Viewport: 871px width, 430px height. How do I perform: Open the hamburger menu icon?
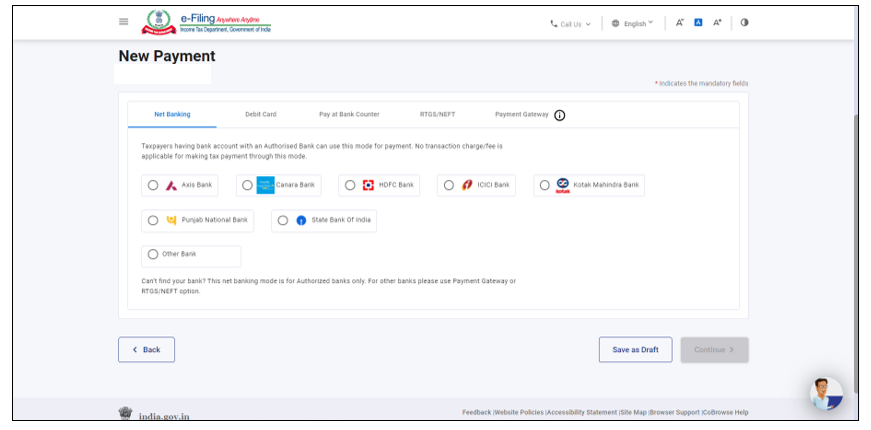coord(123,22)
